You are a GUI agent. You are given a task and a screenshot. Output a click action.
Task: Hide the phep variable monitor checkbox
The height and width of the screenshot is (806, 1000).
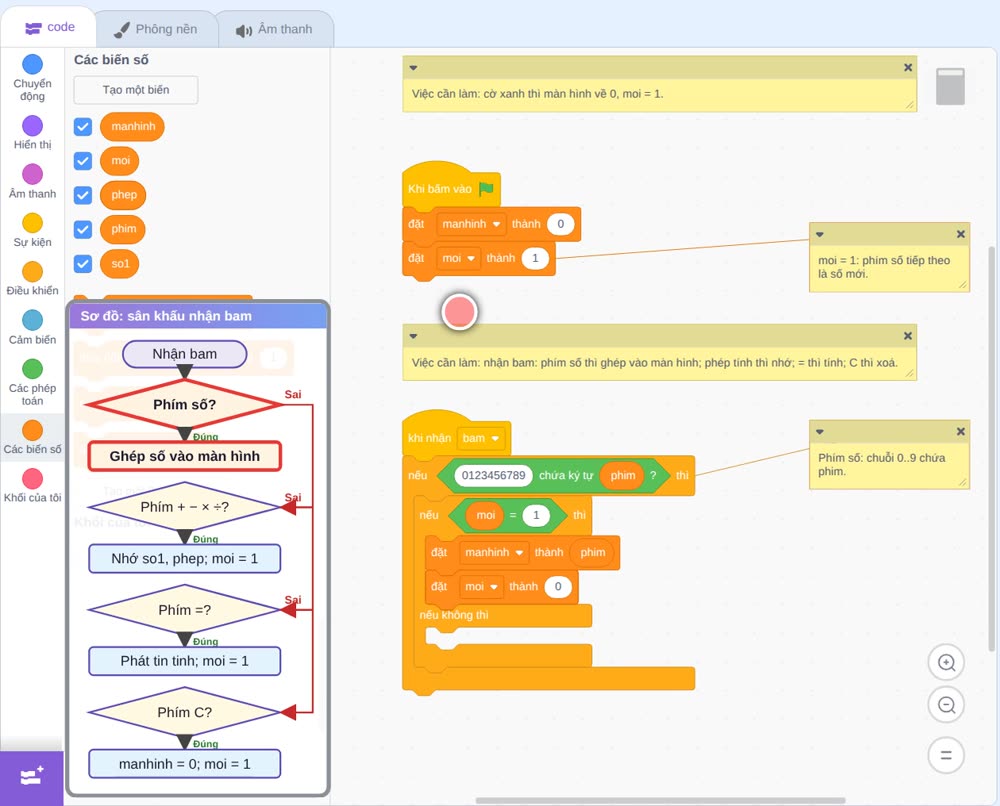[x=83, y=195]
